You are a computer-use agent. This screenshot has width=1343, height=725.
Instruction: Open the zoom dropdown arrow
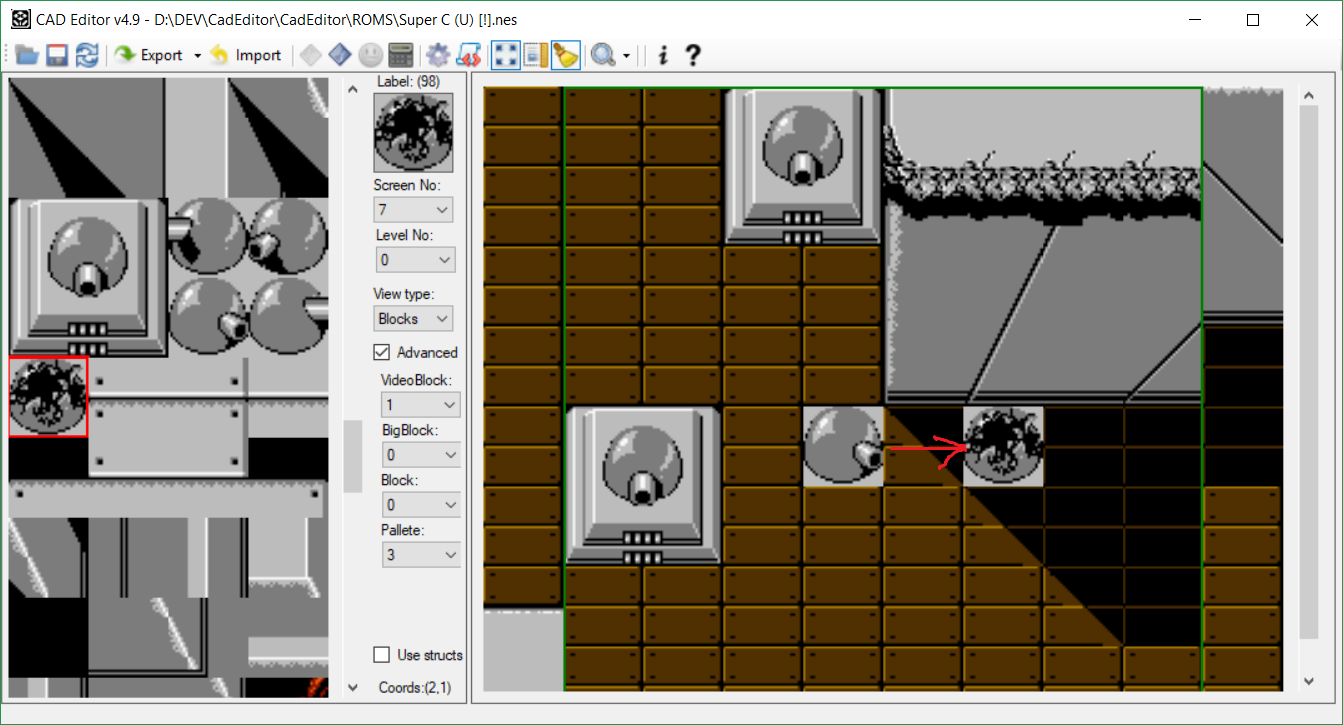pyautogui.click(x=626, y=55)
